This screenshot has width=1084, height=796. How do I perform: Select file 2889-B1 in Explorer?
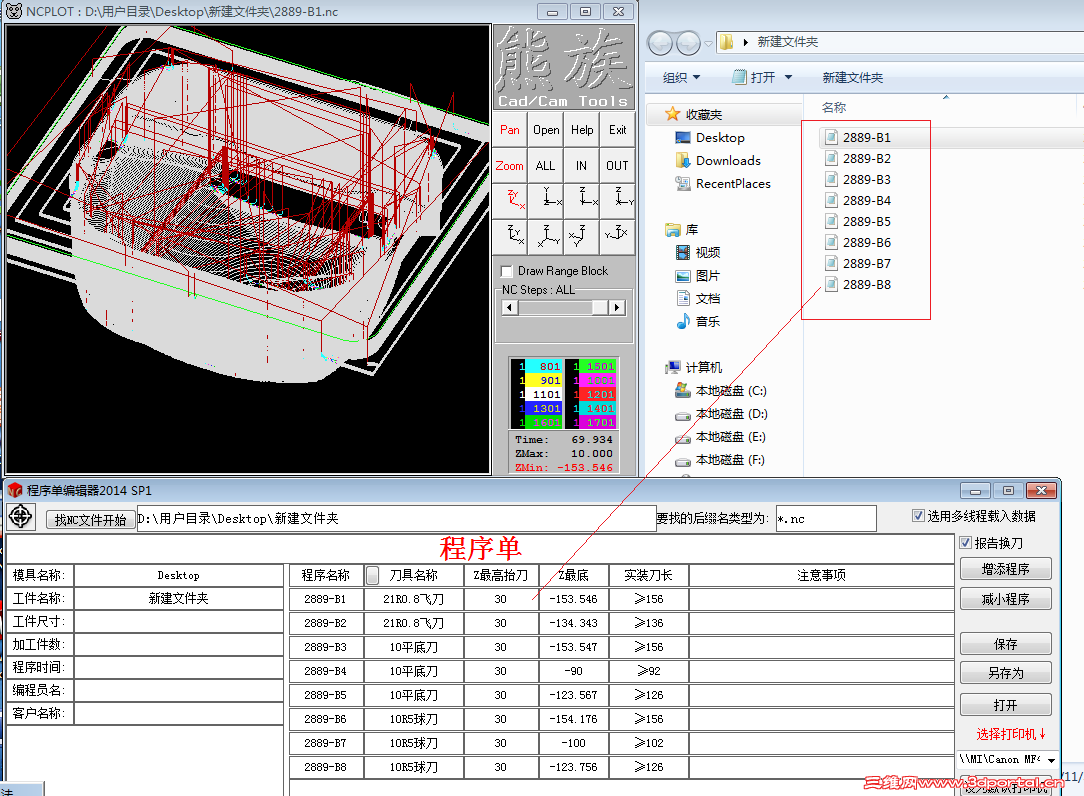click(866, 138)
